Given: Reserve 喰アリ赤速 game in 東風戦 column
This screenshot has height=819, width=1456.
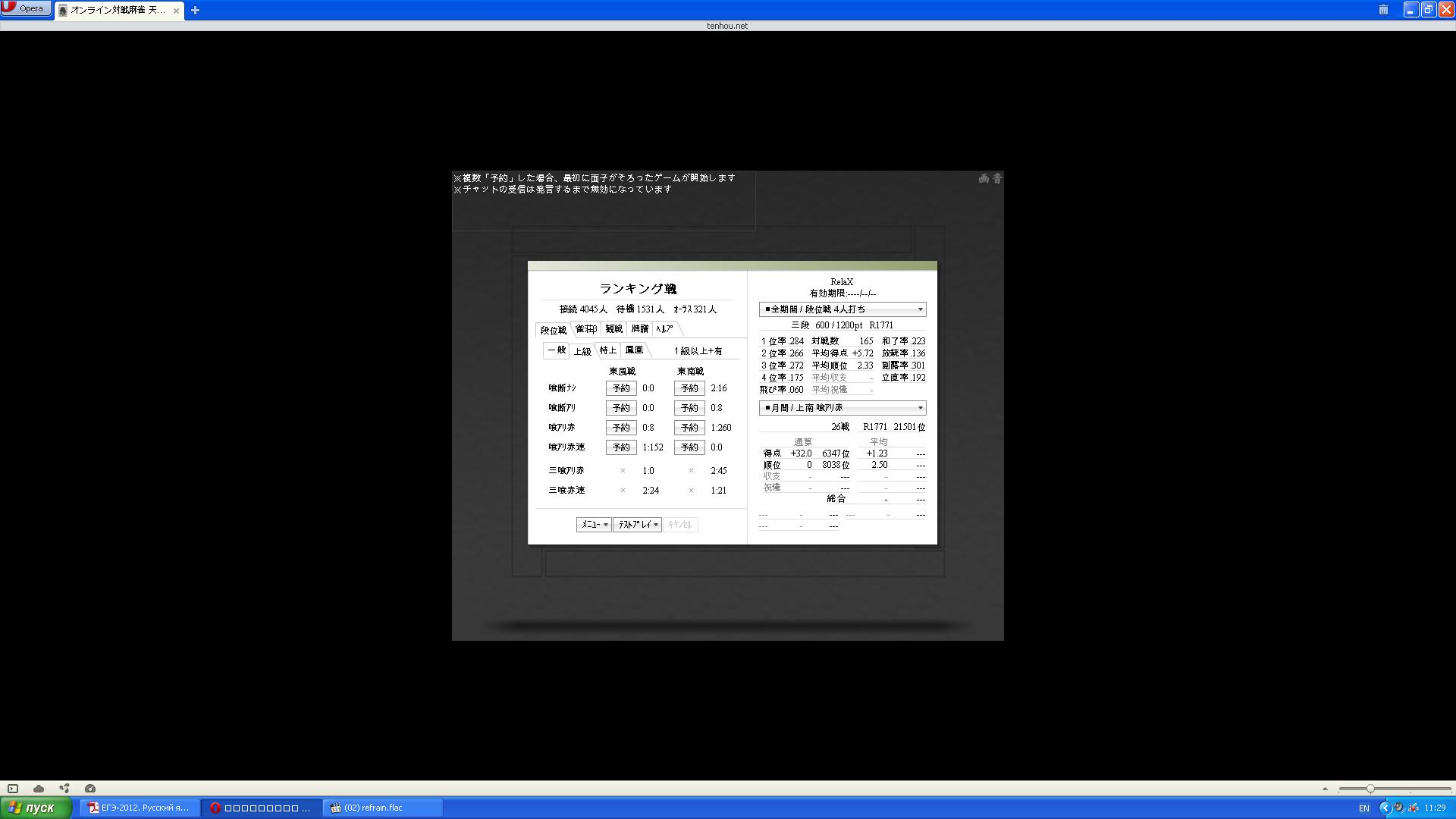Looking at the screenshot, I should point(621,447).
